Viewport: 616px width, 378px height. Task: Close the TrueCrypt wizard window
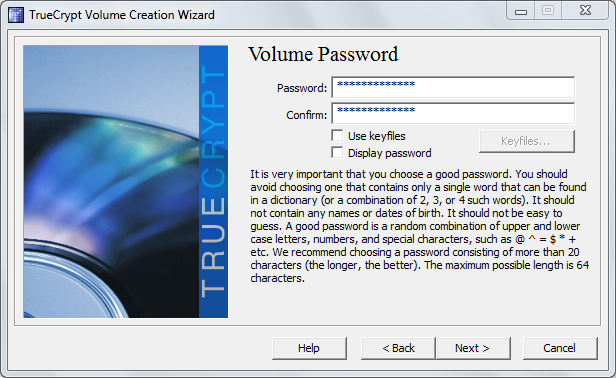(585, 11)
